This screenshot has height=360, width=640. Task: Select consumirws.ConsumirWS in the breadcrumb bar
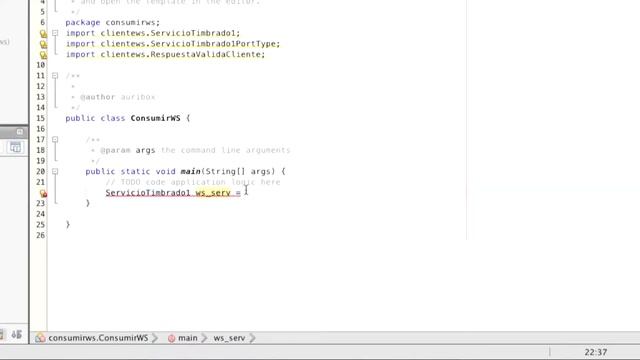[x=98, y=338]
